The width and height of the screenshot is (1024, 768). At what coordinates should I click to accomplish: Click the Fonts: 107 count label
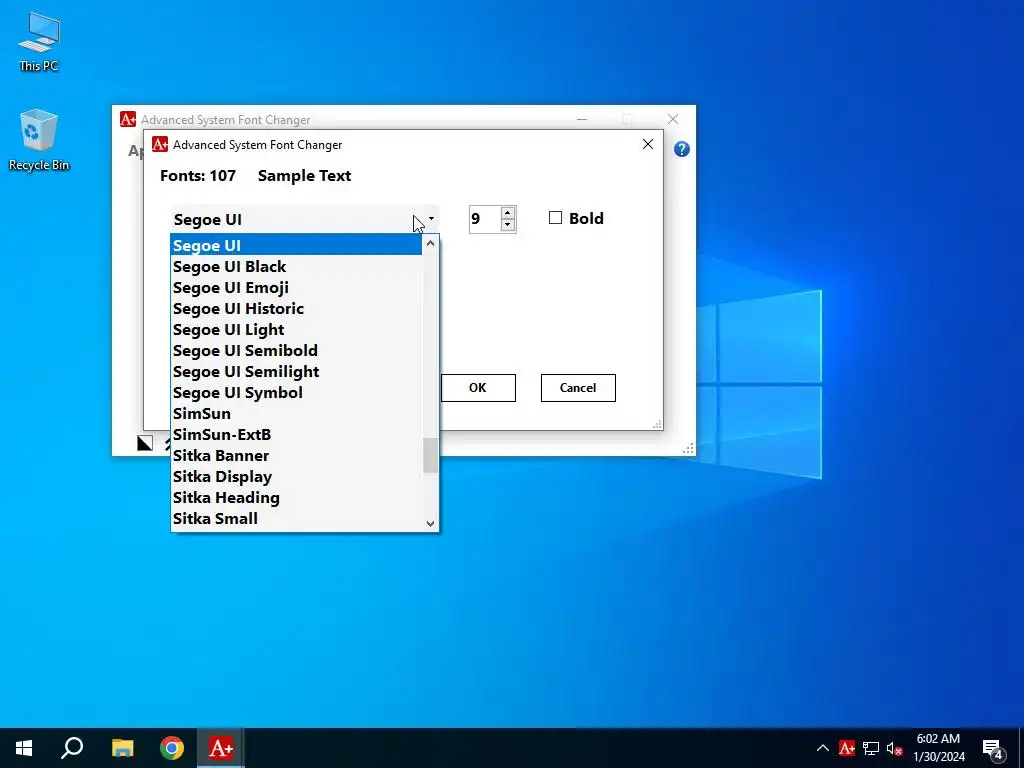point(198,176)
